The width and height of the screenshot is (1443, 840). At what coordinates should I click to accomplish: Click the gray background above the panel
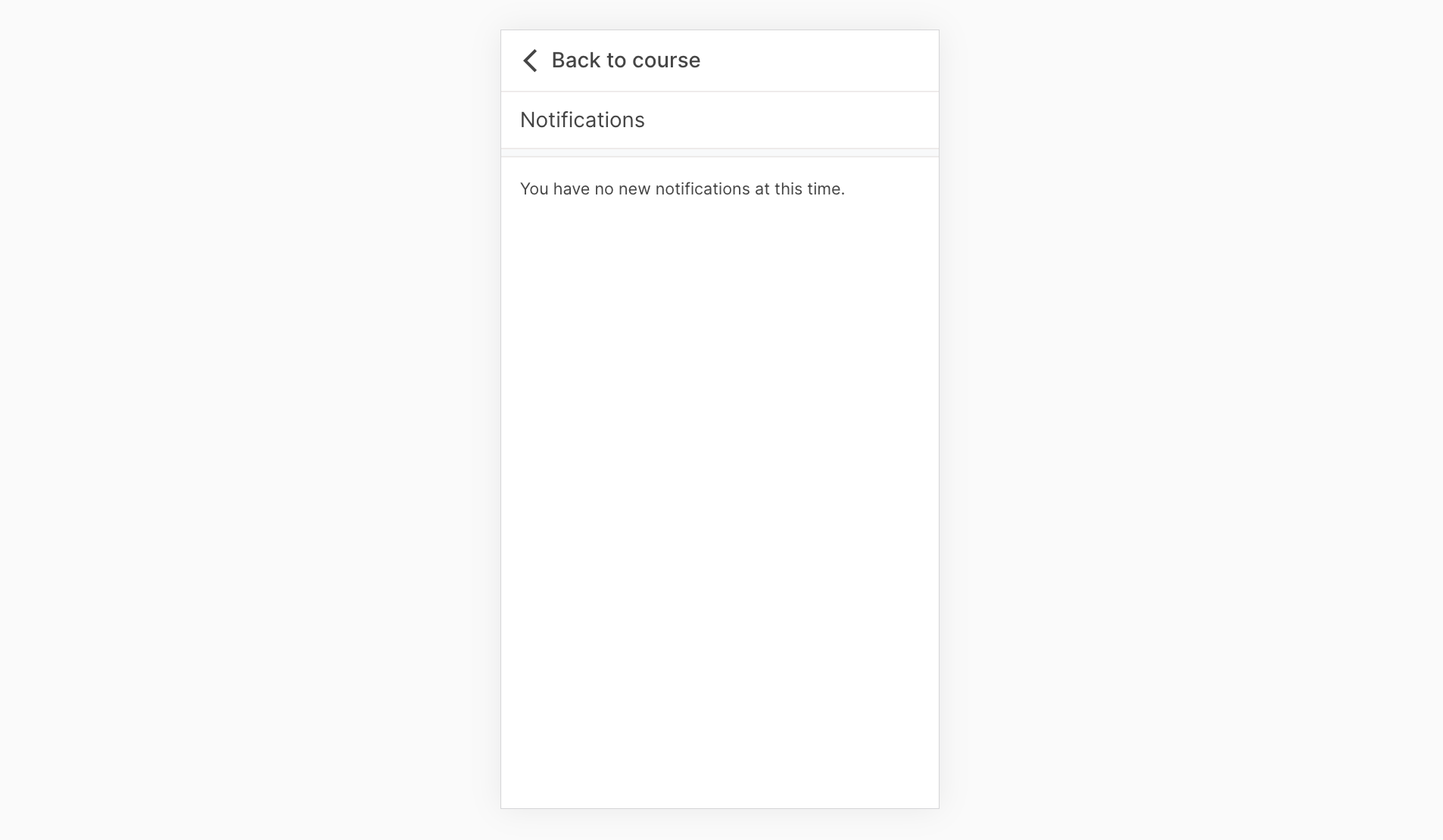coord(720,14)
